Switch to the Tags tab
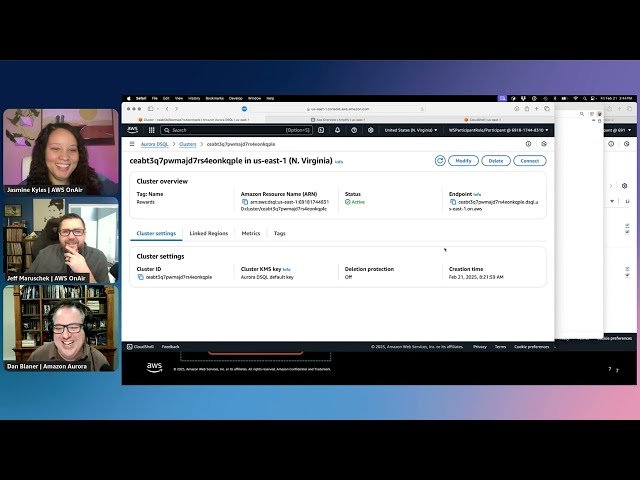This screenshot has width=640, height=480. (280, 233)
